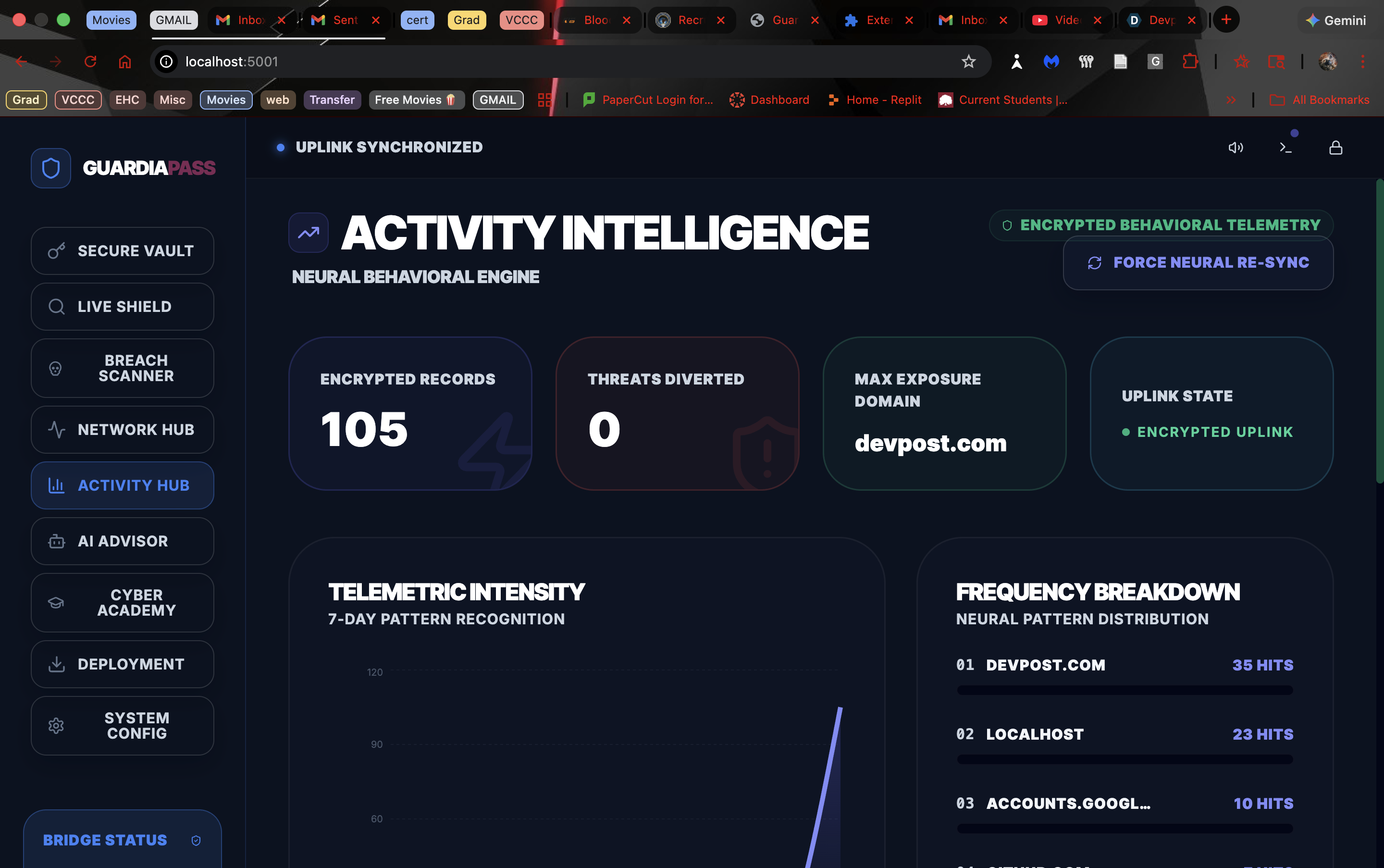This screenshot has width=1384, height=868.
Task: Click the DEVPOST.COM hits progress bar
Action: [1124, 690]
